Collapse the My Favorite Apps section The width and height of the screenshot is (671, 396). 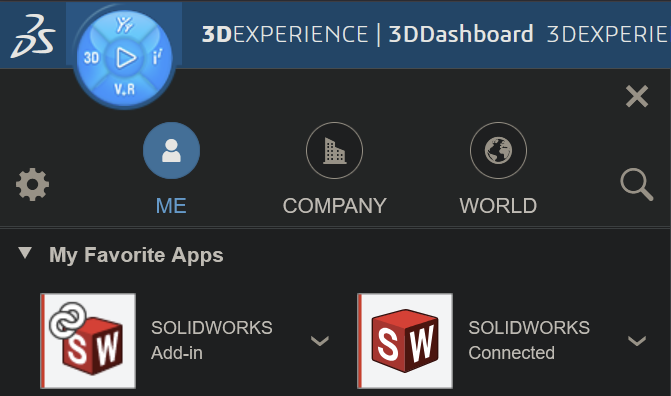pyautogui.click(x=25, y=253)
